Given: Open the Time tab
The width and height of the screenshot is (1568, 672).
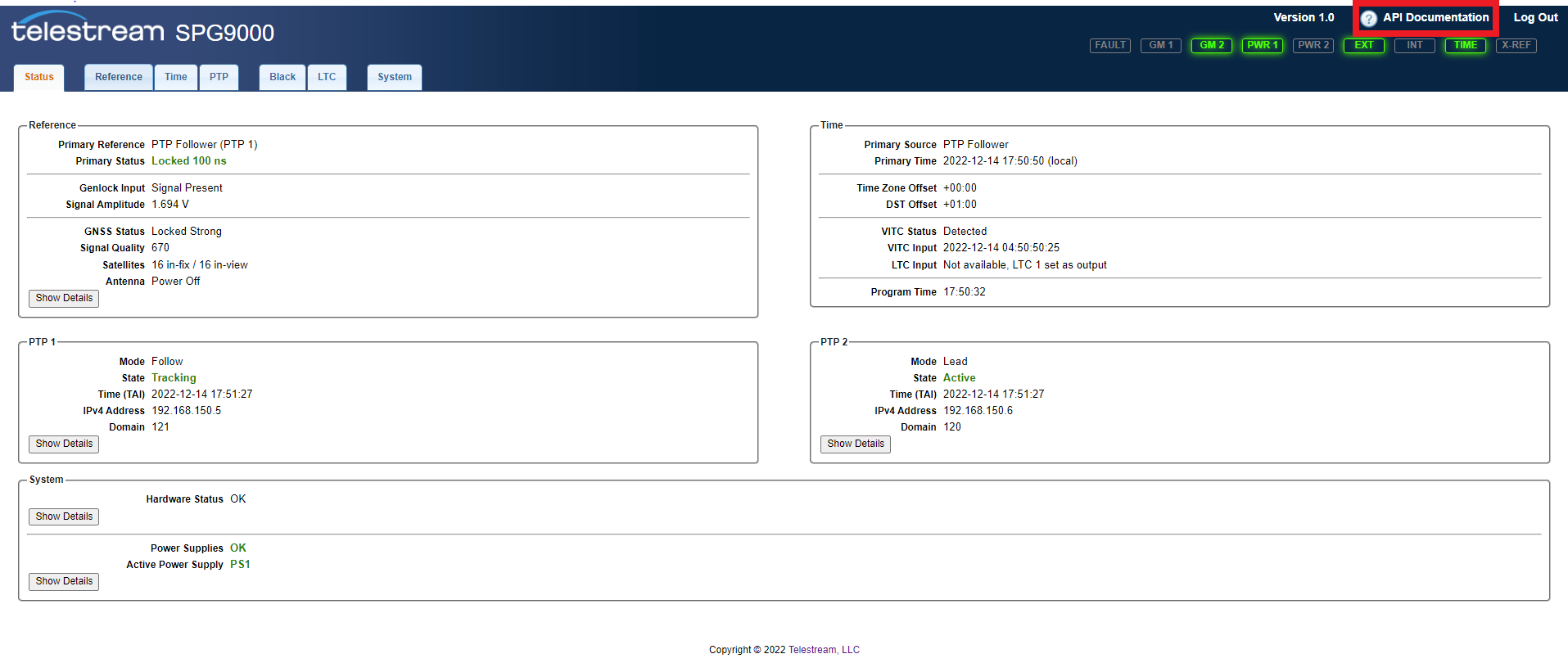Looking at the screenshot, I should (176, 77).
